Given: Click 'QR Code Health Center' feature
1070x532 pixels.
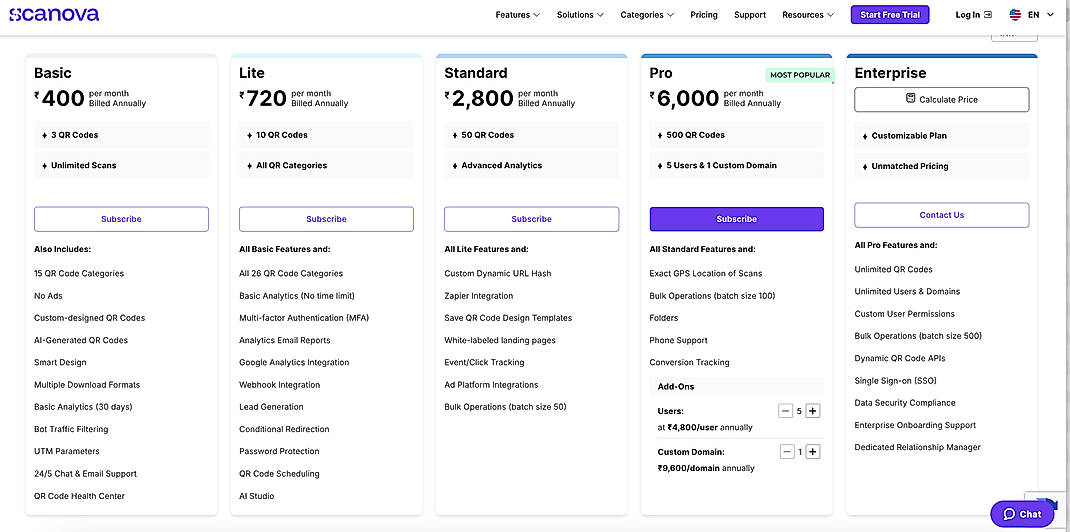Looking at the screenshot, I should coord(80,496).
